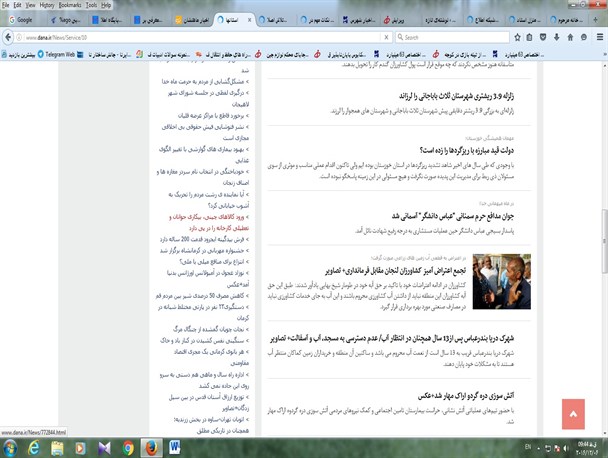This screenshot has width=608, height=458.
Task: Switch to the اخبار هاشتان tab
Action: pos(192,20)
